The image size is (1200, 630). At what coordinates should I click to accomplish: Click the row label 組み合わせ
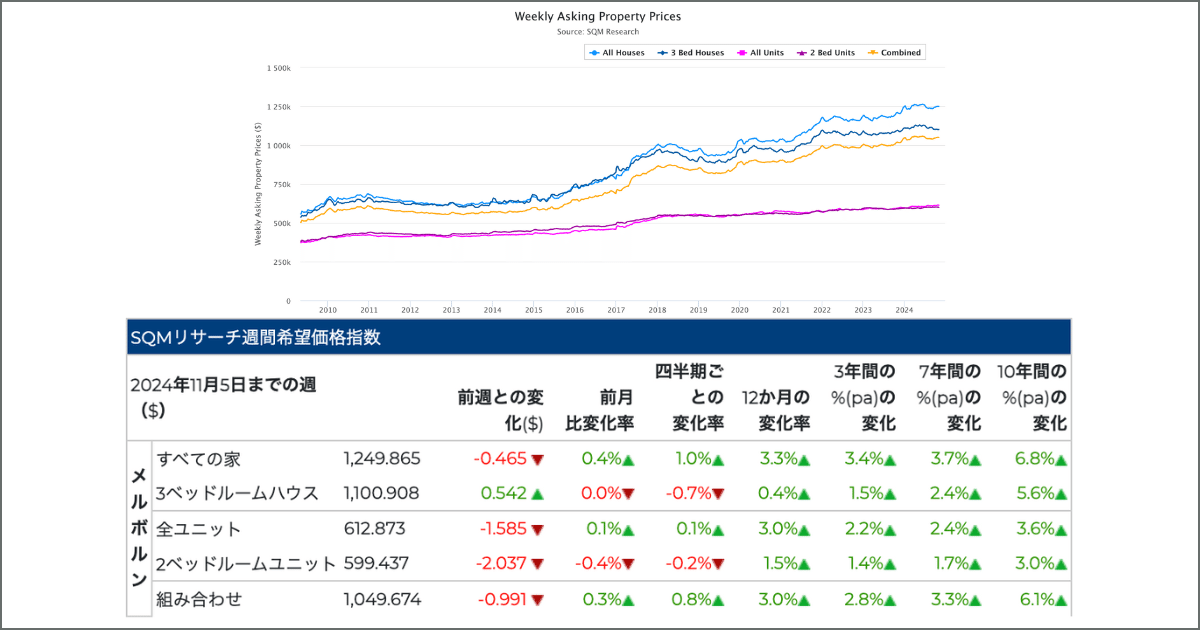coord(199,600)
